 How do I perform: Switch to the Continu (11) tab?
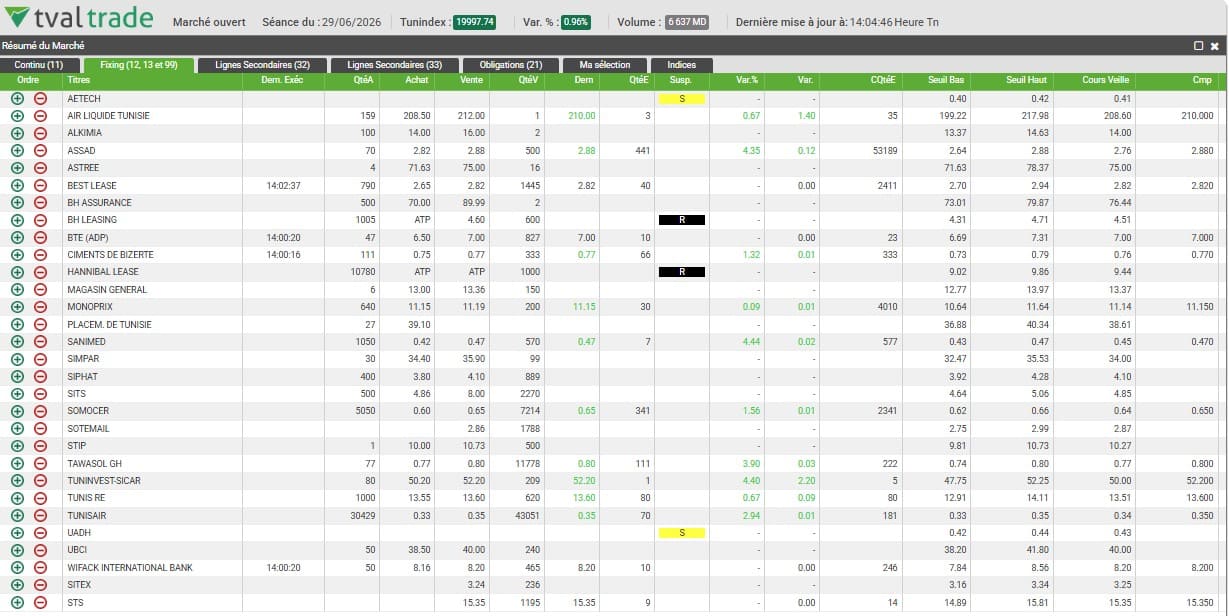point(39,65)
